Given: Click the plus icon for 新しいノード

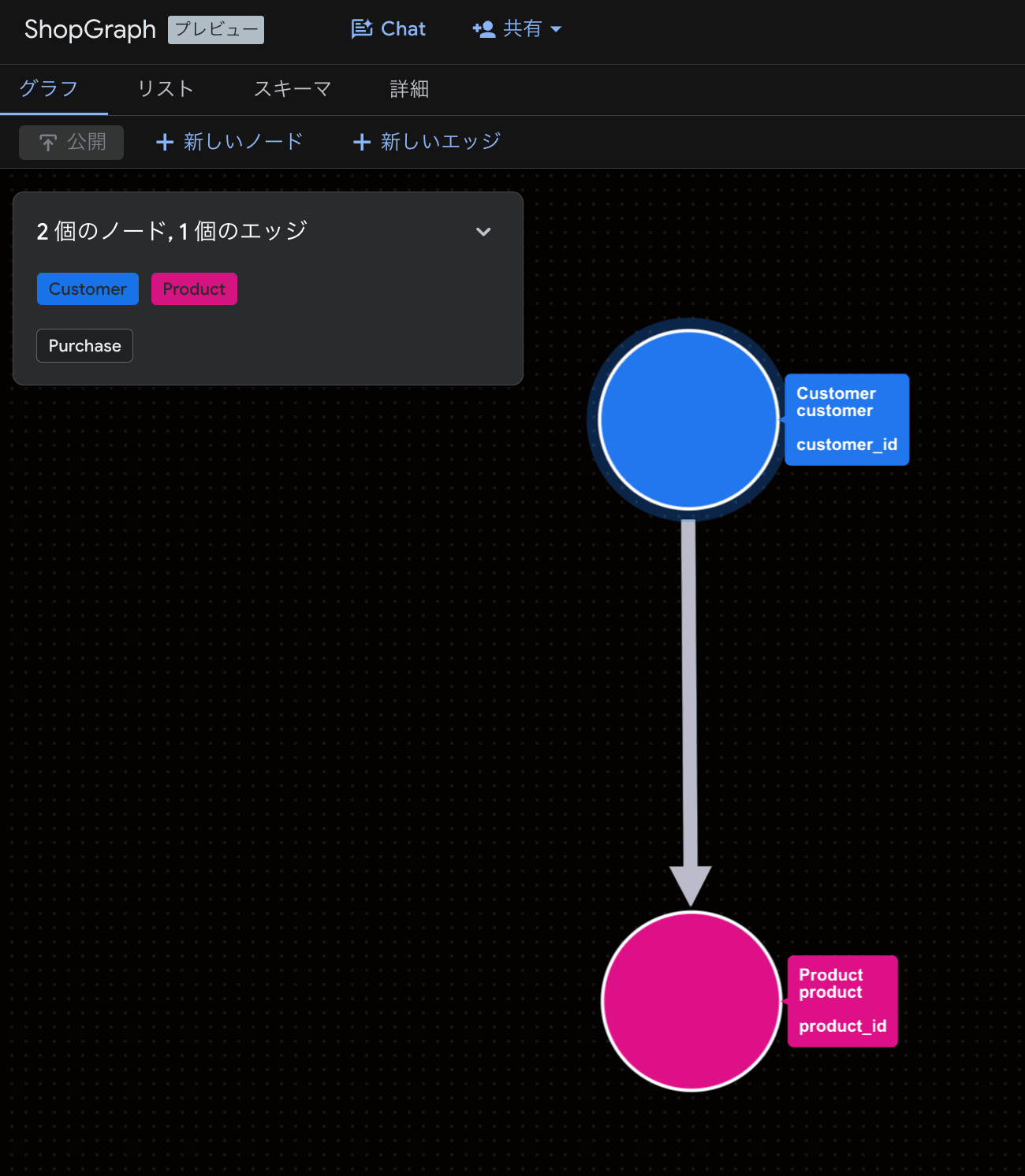Looking at the screenshot, I should (165, 142).
